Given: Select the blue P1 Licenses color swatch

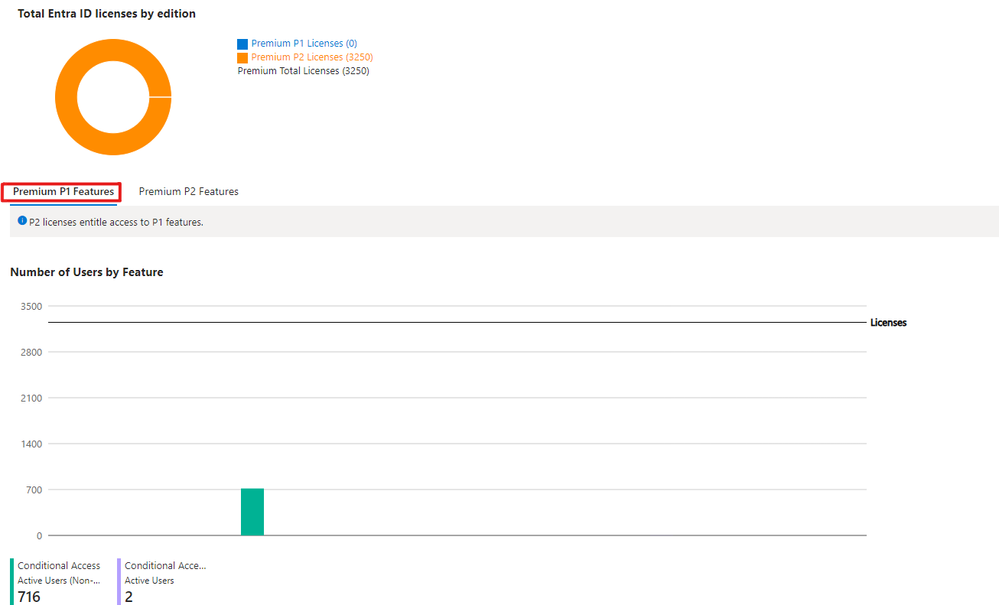Looking at the screenshot, I should tap(242, 44).
